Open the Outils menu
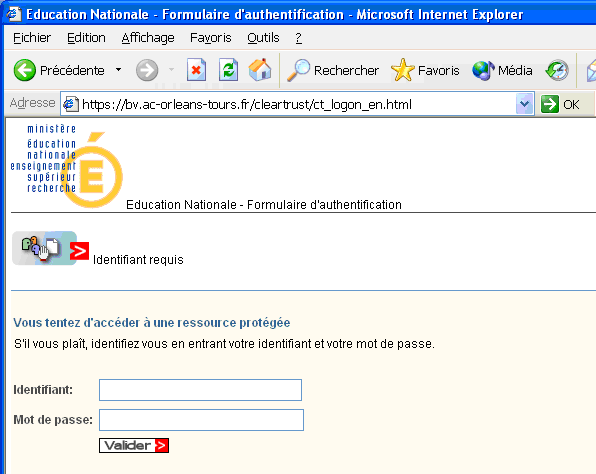Image resolution: width=596 pixels, height=474 pixels. [263, 38]
